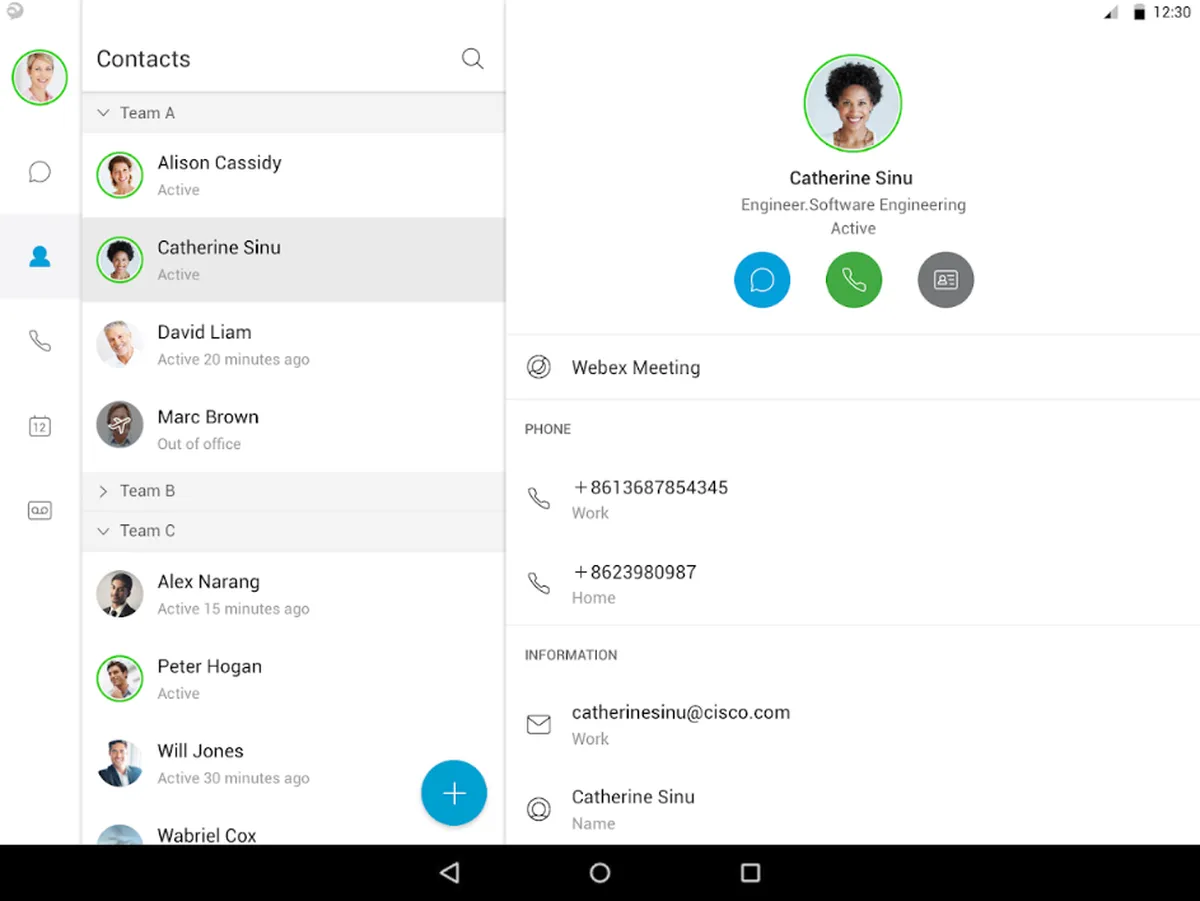Open my profile avatar at top left
This screenshot has height=901, width=1200.
coord(40,78)
